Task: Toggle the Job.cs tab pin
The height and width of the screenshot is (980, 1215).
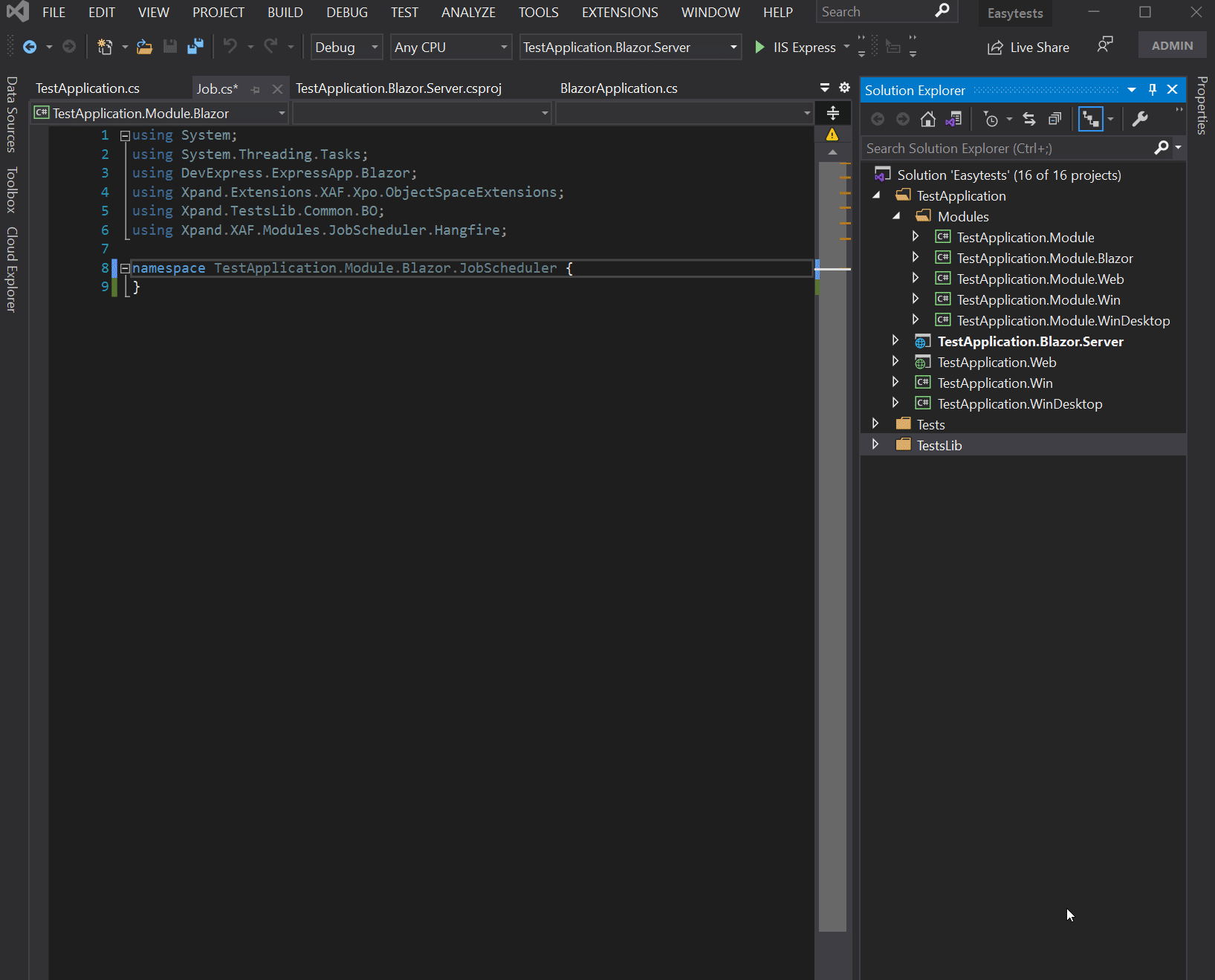Action: tap(256, 89)
